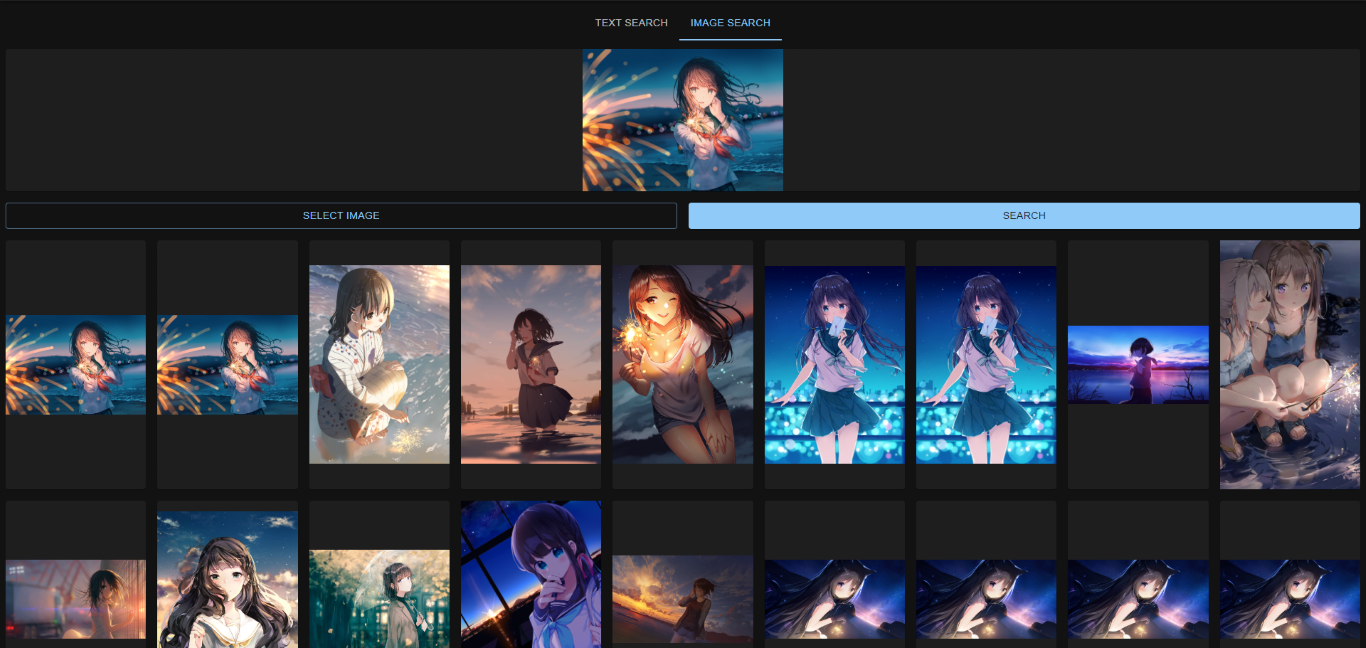Click the blue SEARCH button
Viewport: 1366px width, 648px height.
pyautogui.click(x=1024, y=215)
